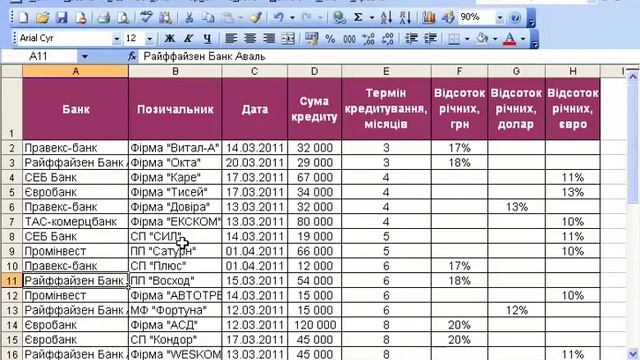Select column H header
Viewport: 640px width, 360px height.
click(573, 71)
